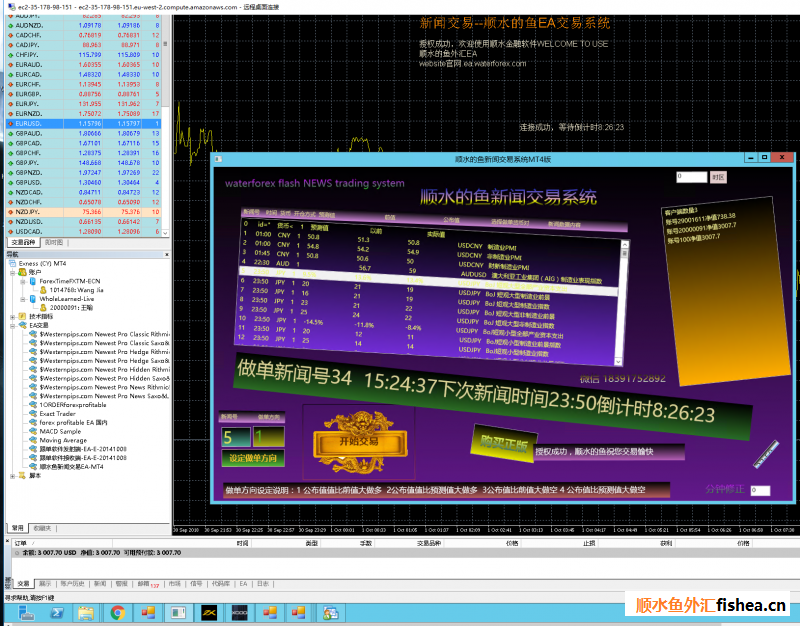Click the ForexTimeFXTM-ECN server icon
This screenshot has height=626, width=800.
(x=31, y=281)
